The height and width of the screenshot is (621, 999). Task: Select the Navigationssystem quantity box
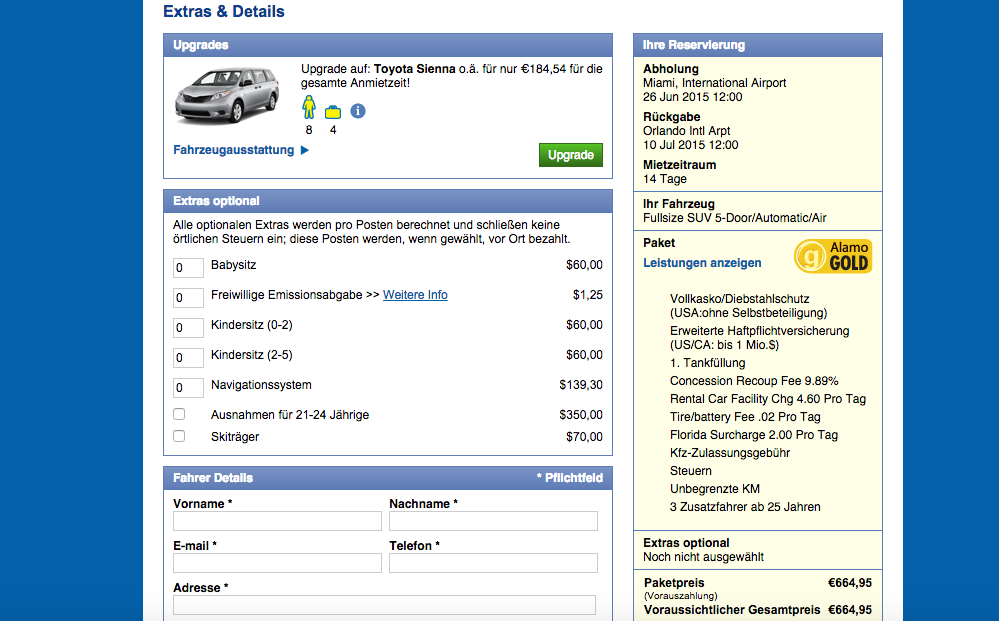click(188, 388)
